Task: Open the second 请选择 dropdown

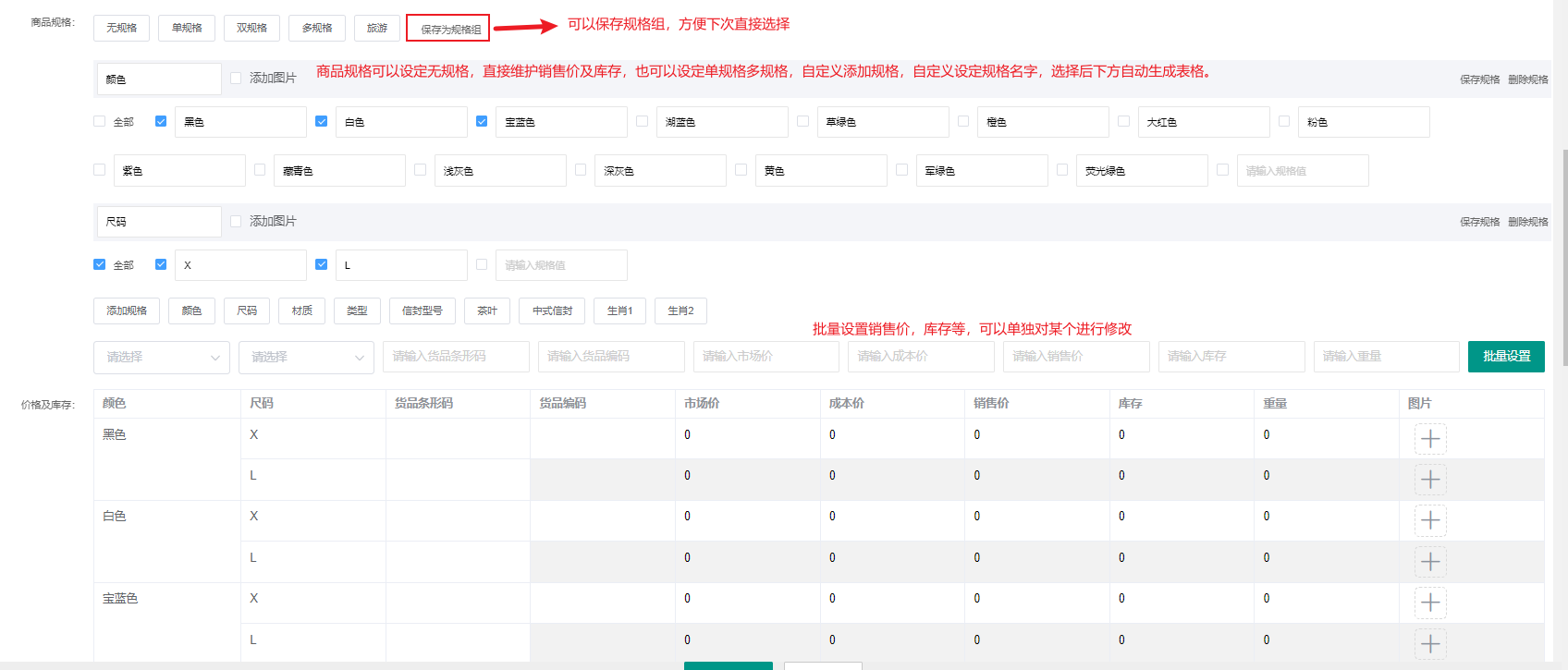Action: point(306,357)
